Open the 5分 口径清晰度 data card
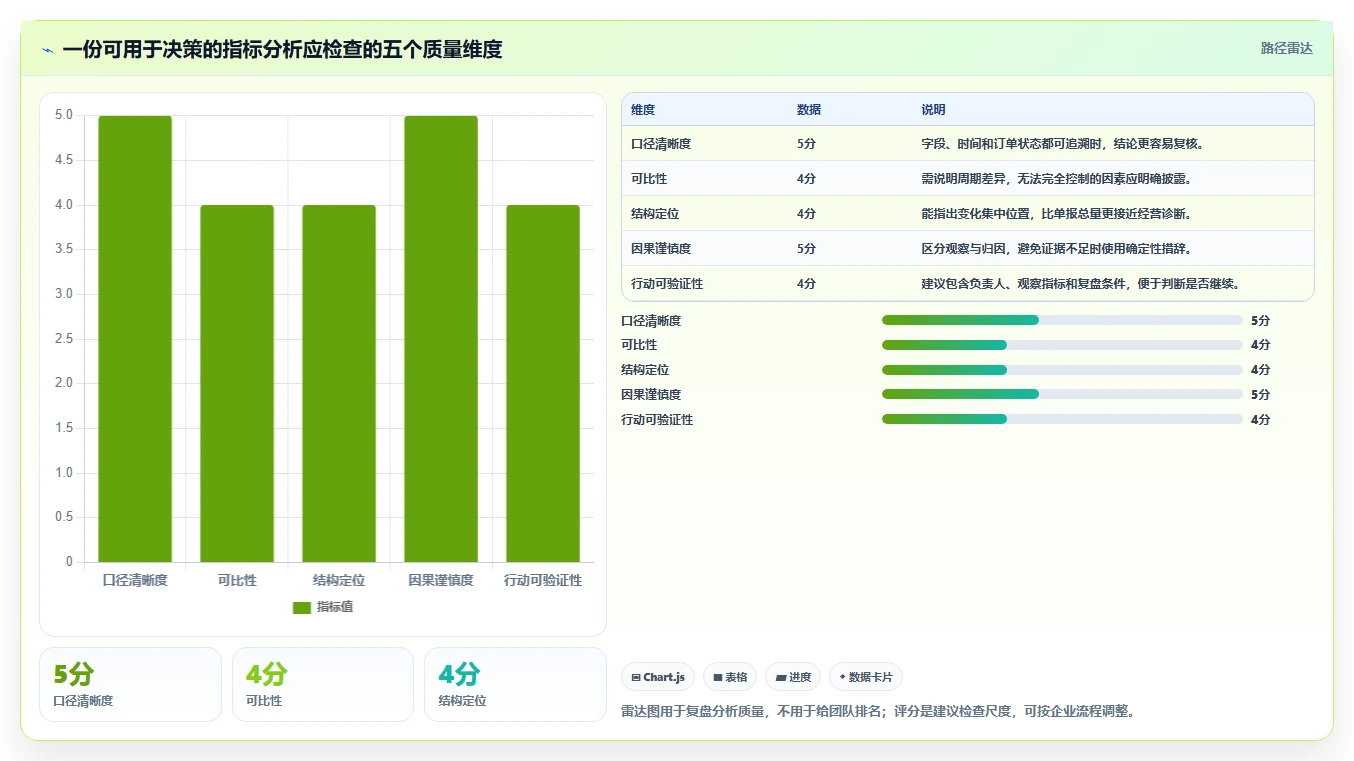 pos(130,684)
